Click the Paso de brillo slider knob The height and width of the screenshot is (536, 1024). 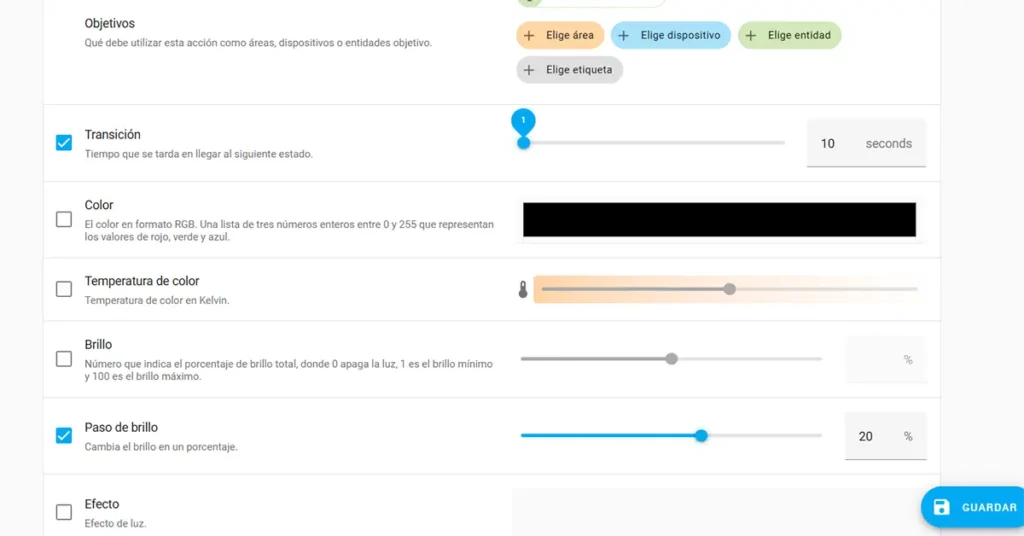click(x=701, y=436)
